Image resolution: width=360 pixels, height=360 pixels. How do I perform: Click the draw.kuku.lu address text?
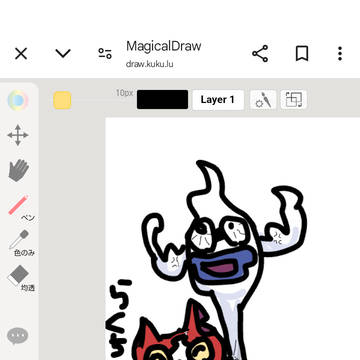pos(150,64)
